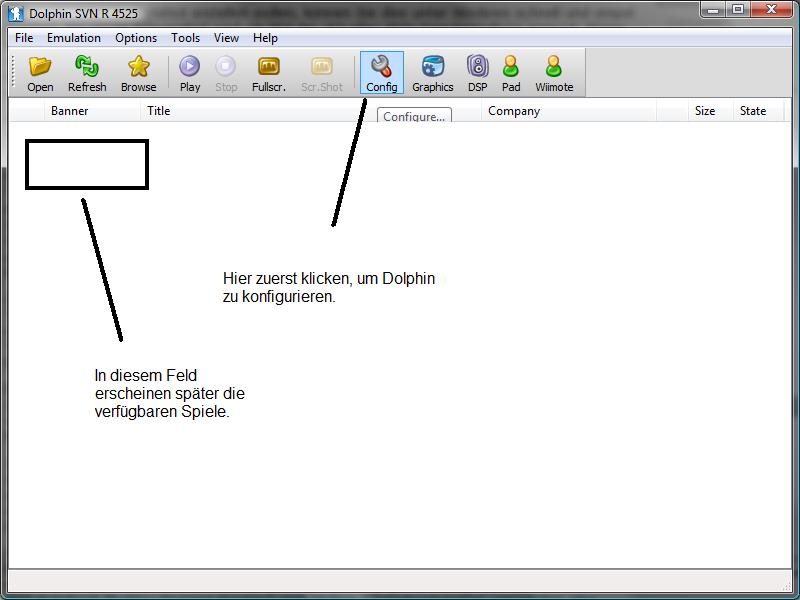
Task: Click the Browse star icon
Action: click(138, 73)
